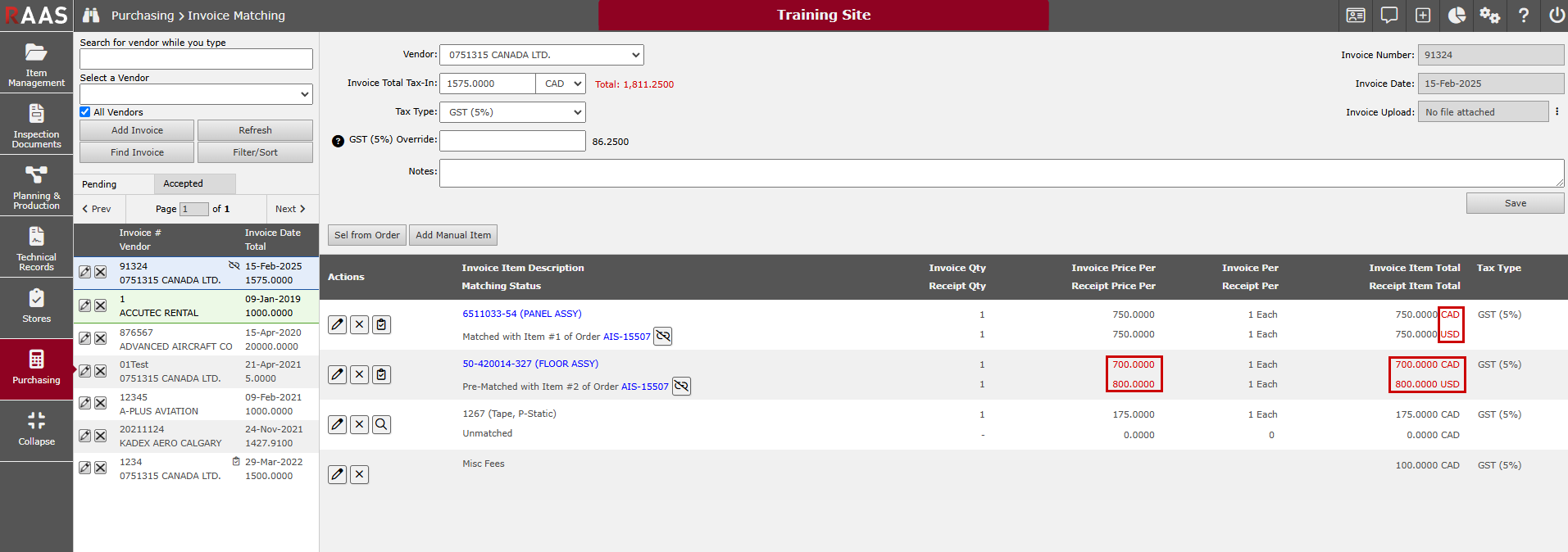
Task: Switch to the Accepted tab
Action: tap(183, 184)
